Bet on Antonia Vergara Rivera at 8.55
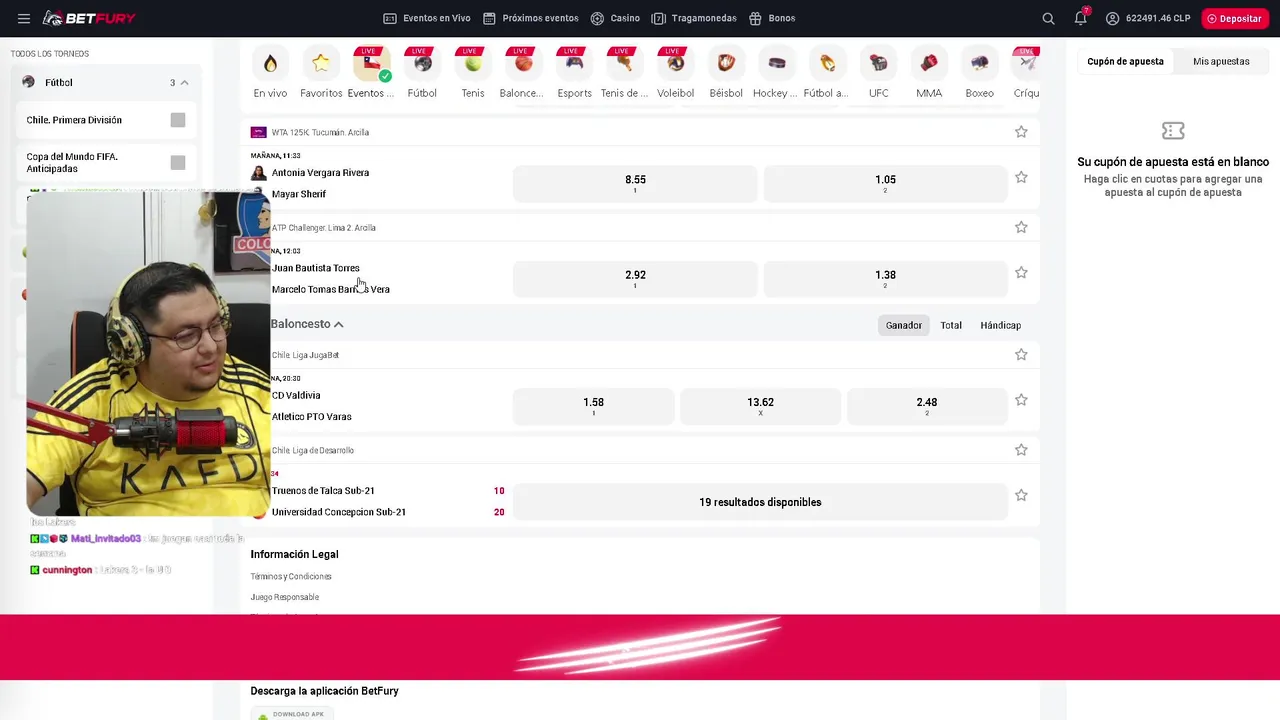Screen dimensions: 1280x720 635,184
